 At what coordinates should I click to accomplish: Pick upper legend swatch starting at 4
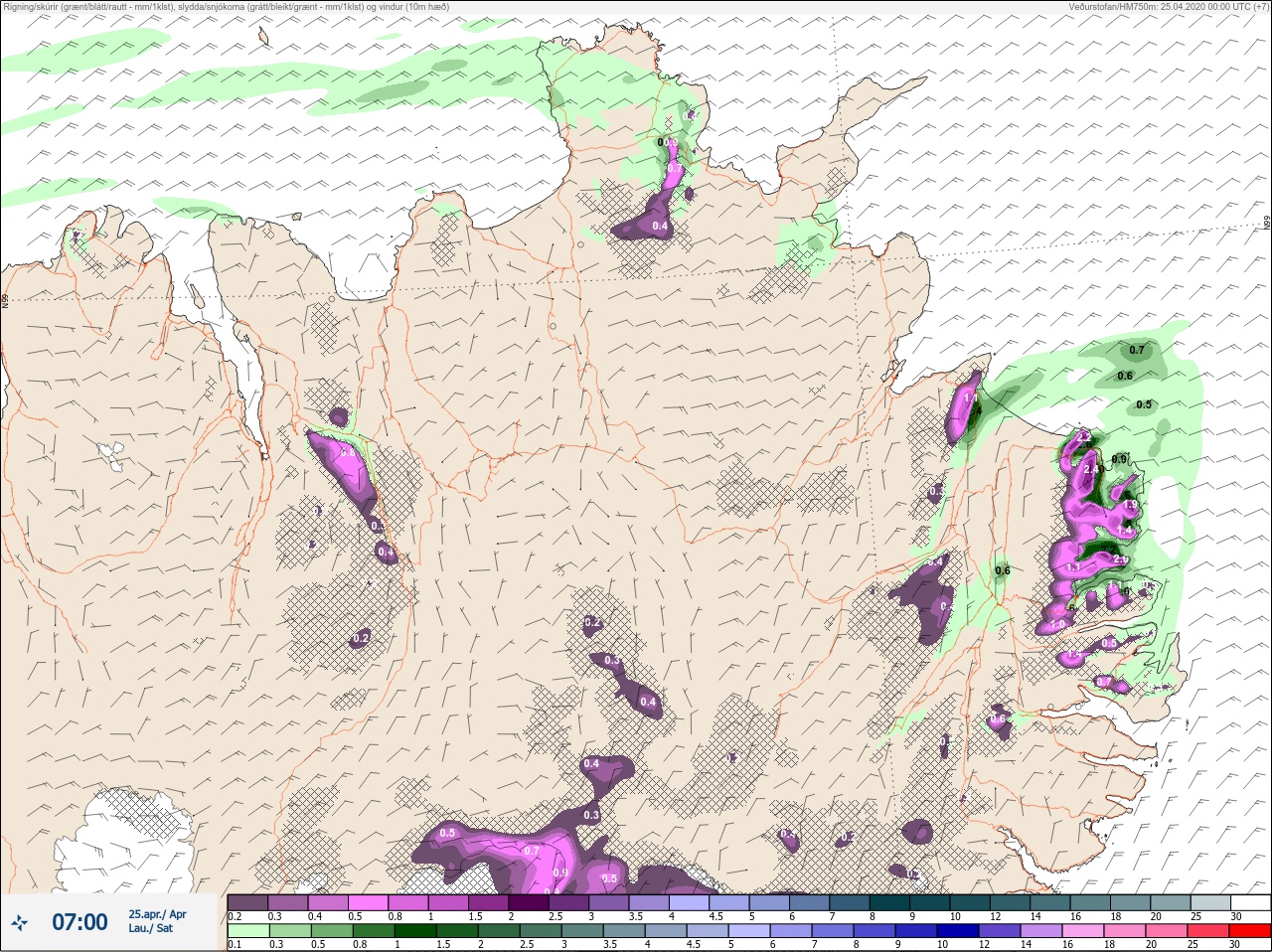(x=689, y=902)
